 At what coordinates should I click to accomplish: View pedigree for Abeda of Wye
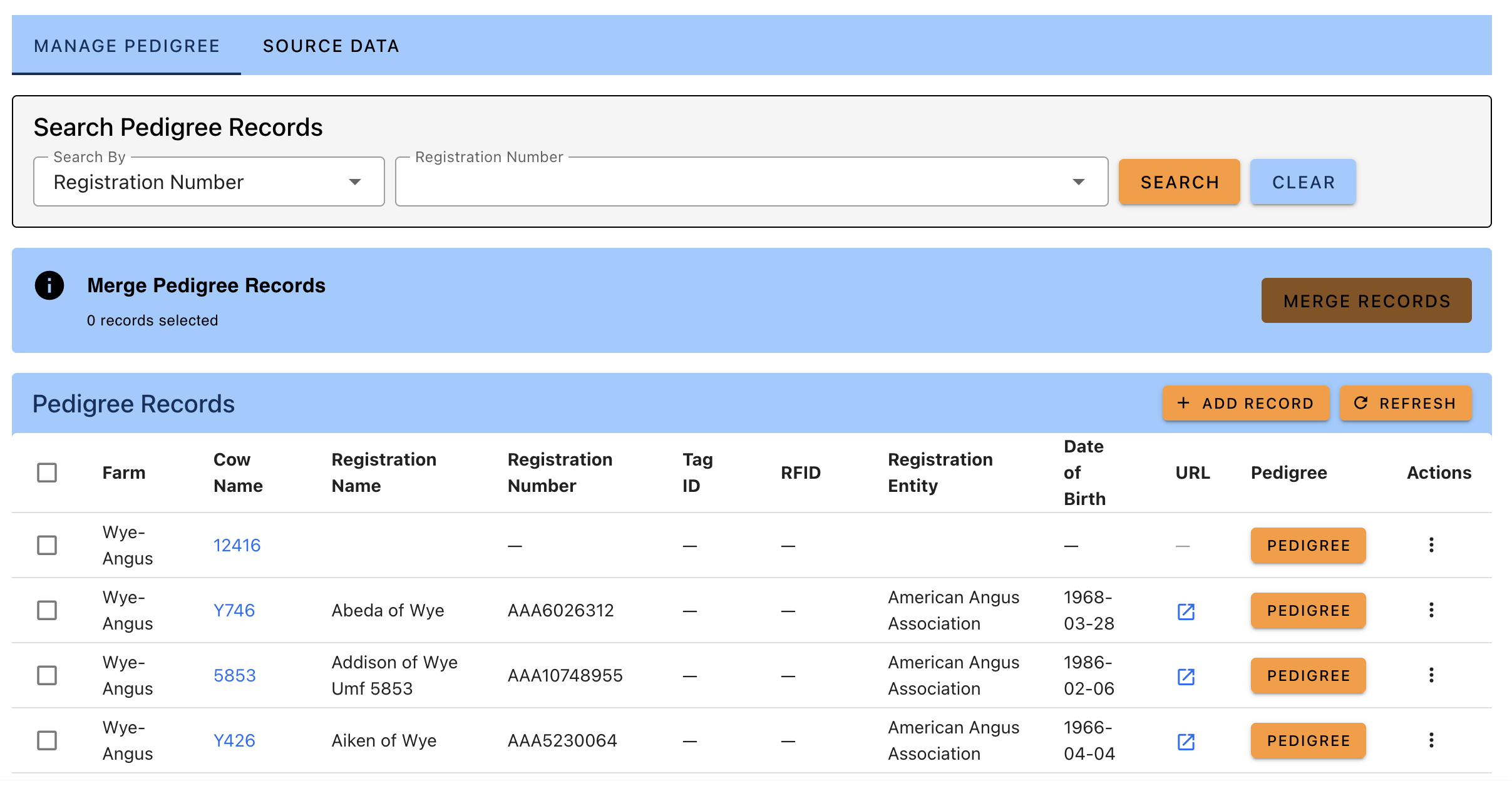point(1308,611)
